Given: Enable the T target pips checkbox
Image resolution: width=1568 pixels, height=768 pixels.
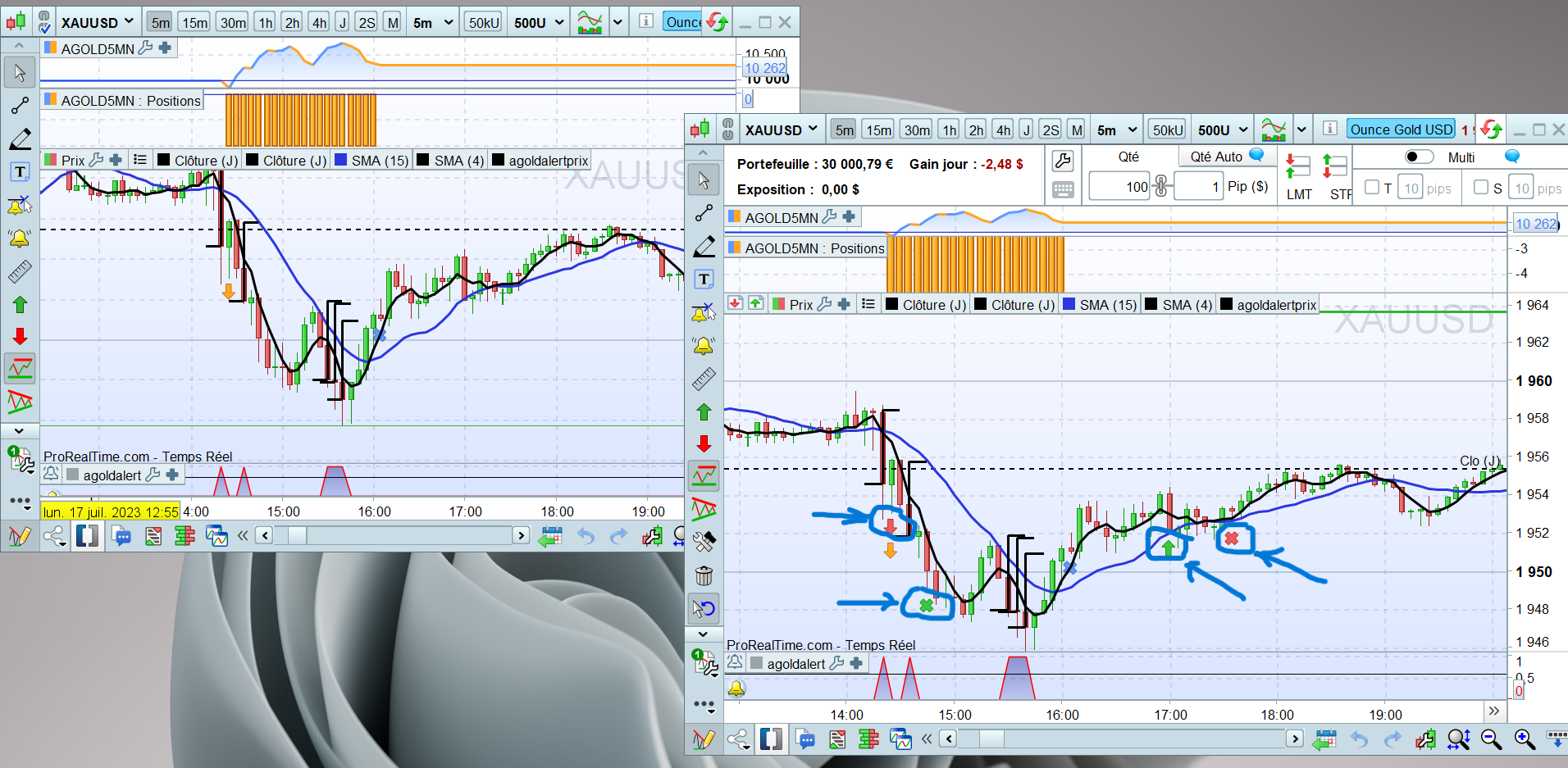Looking at the screenshot, I should point(1371,187).
